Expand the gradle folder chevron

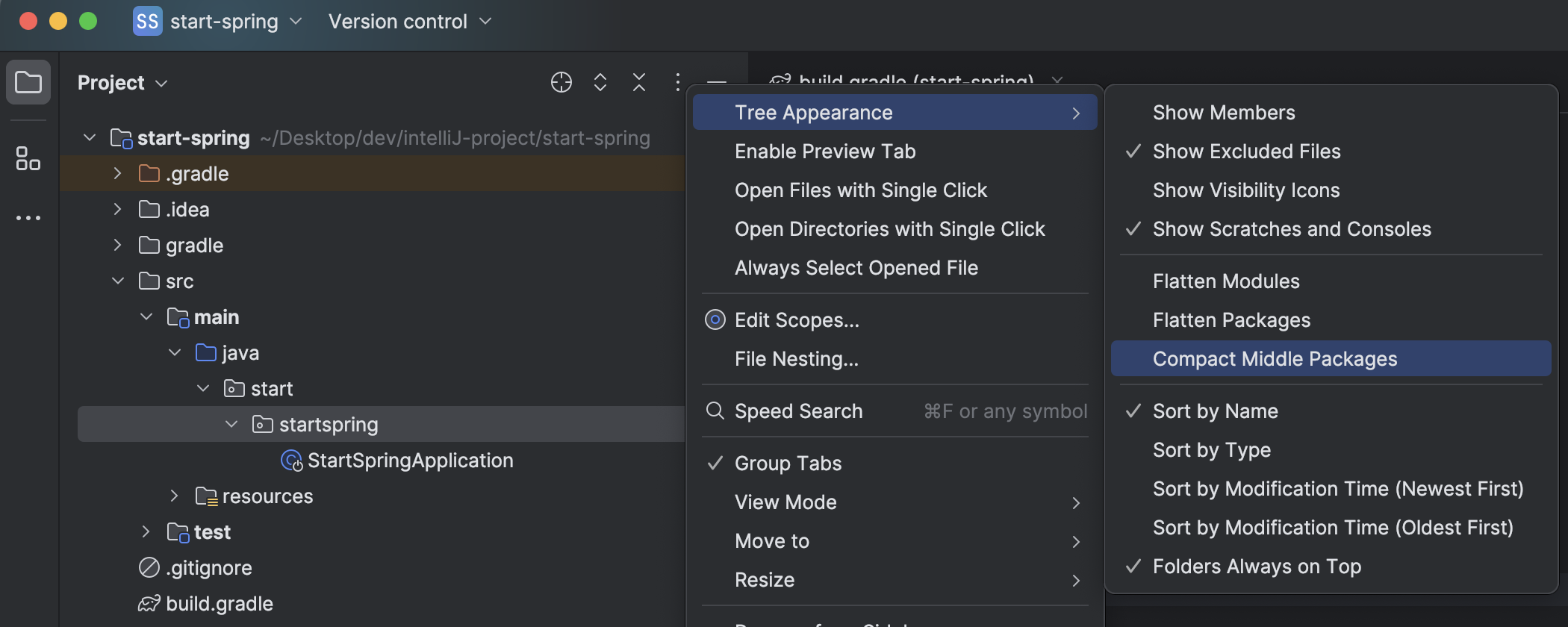(117, 245)
